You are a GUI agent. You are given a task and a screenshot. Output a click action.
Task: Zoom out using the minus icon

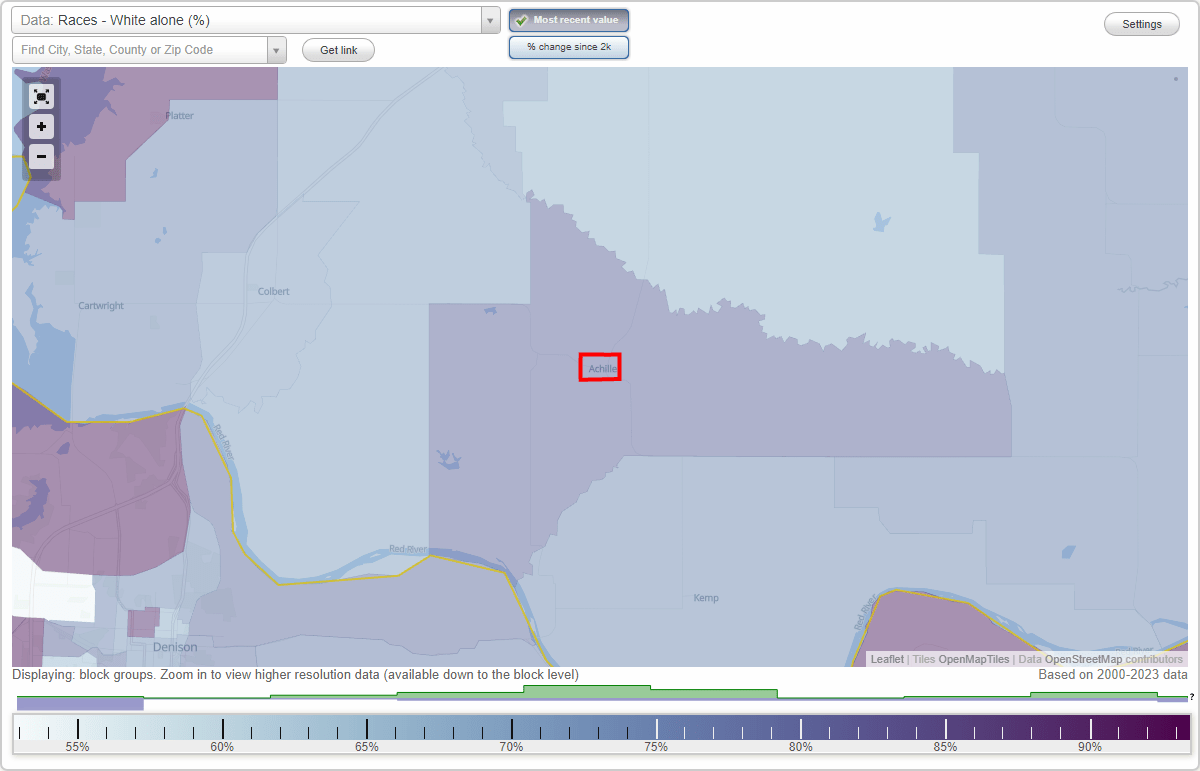(41, 156)
